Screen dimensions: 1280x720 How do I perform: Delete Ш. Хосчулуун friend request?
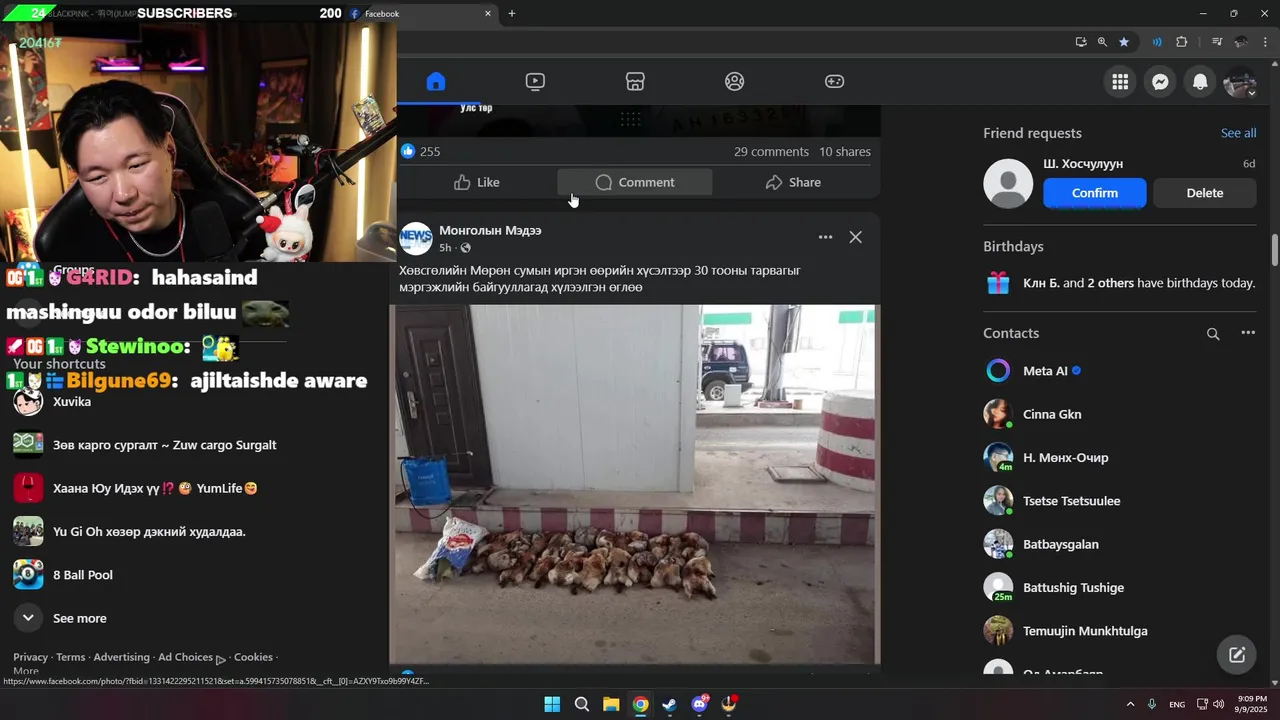tap(1205, 193)
